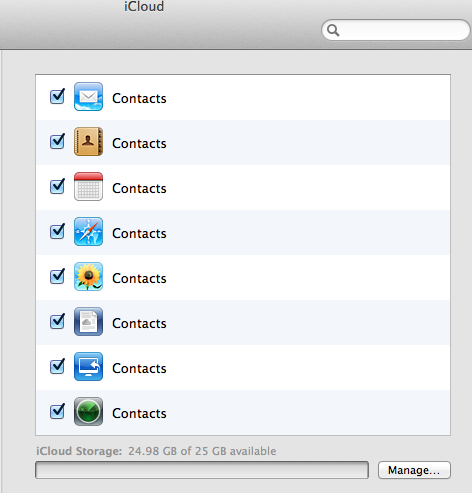This screenshot has width=472, height=493.
Task: Click the Find My Mac radar icon
Action: [x=88, y=411]
